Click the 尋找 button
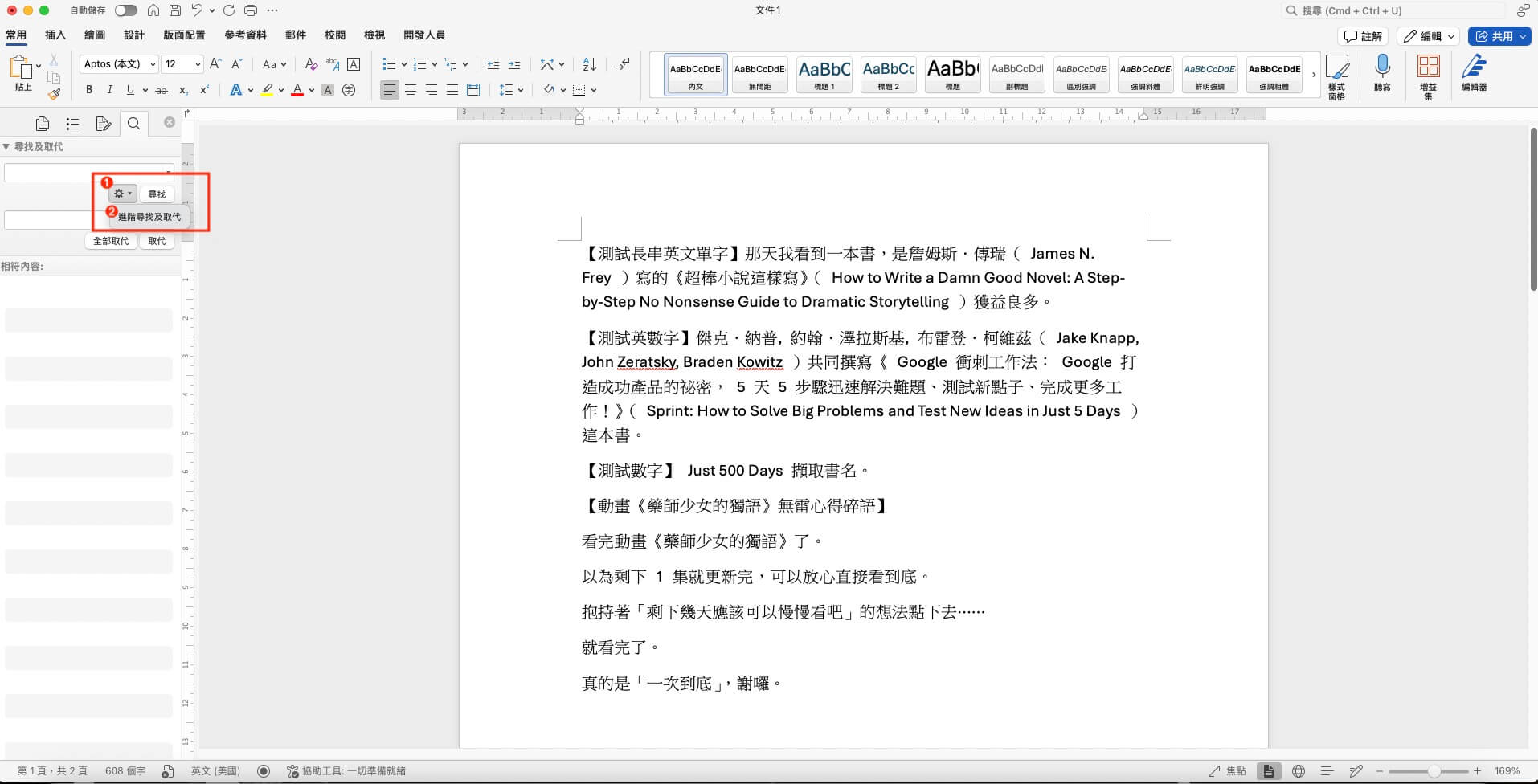 click(x=157, y=194)
